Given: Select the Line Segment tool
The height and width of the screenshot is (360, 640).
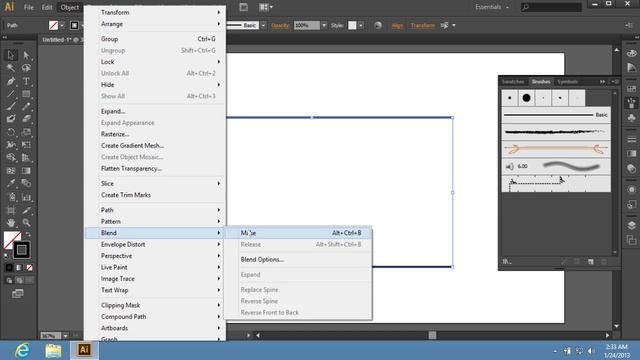Looking at the screenshot, I should 11,94.
